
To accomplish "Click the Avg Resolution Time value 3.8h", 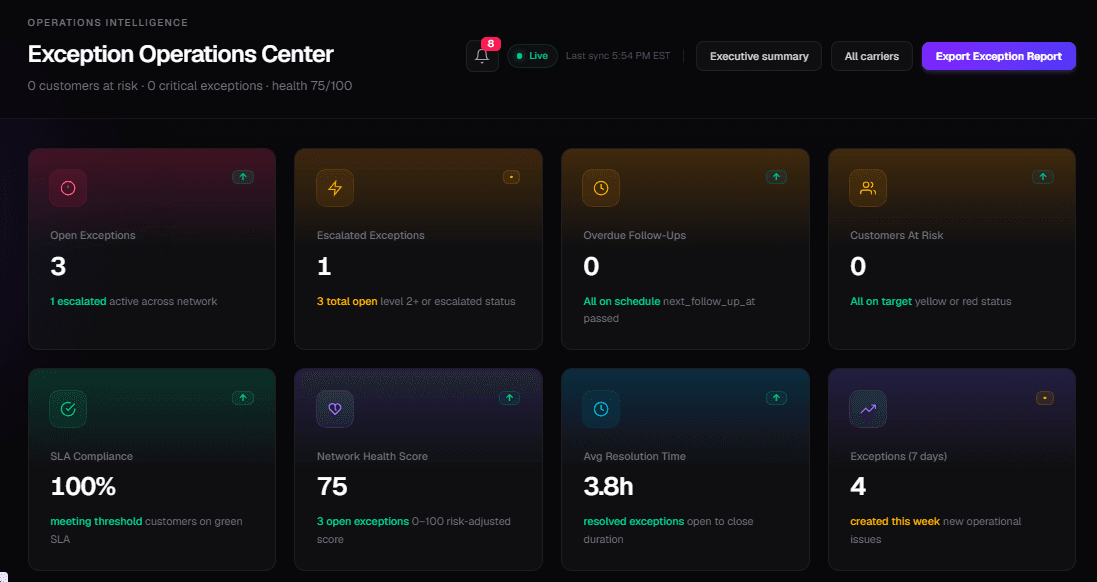I will pos(609,487).
